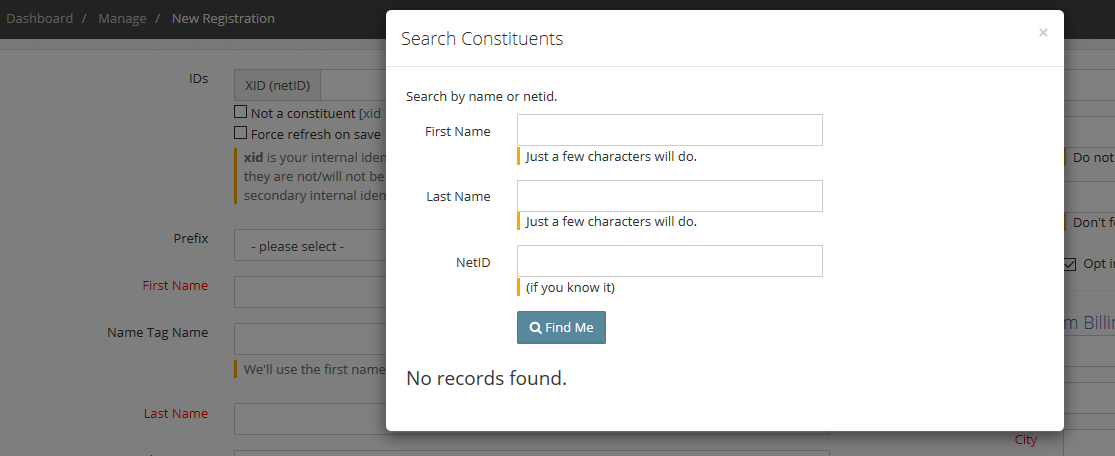Select the New Registration breadcrumb
This screenshot has height=456, width=1115.
[x=223, y=18]
